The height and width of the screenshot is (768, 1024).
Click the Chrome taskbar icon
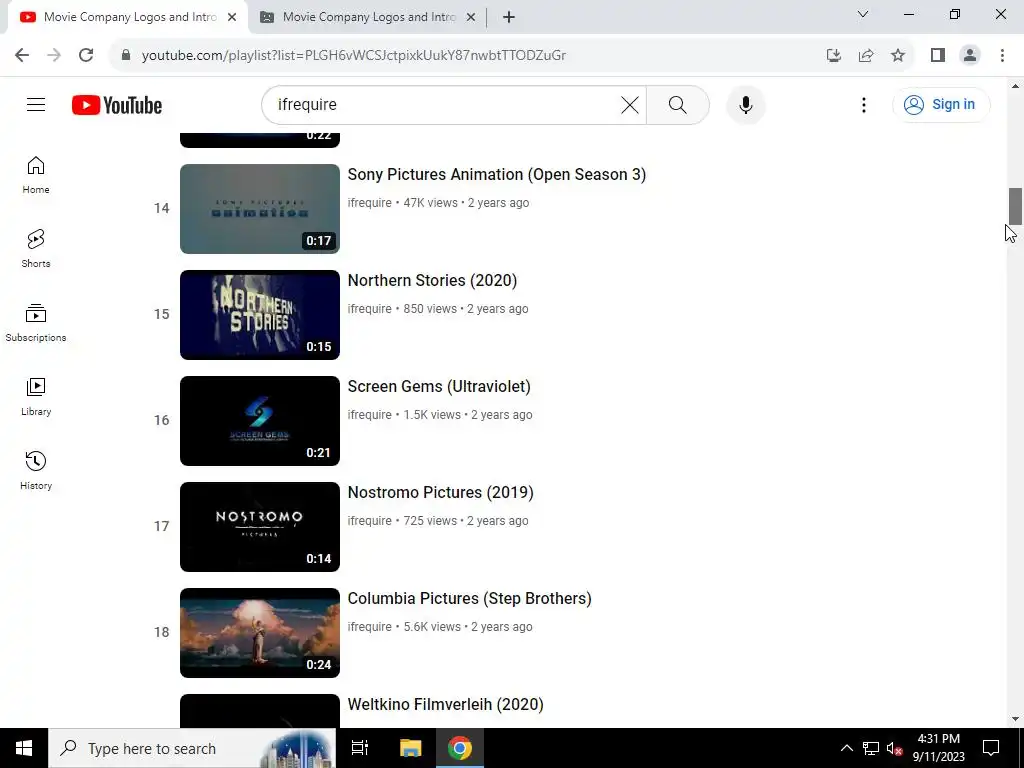pyautogui.click(x=460, y=748)
